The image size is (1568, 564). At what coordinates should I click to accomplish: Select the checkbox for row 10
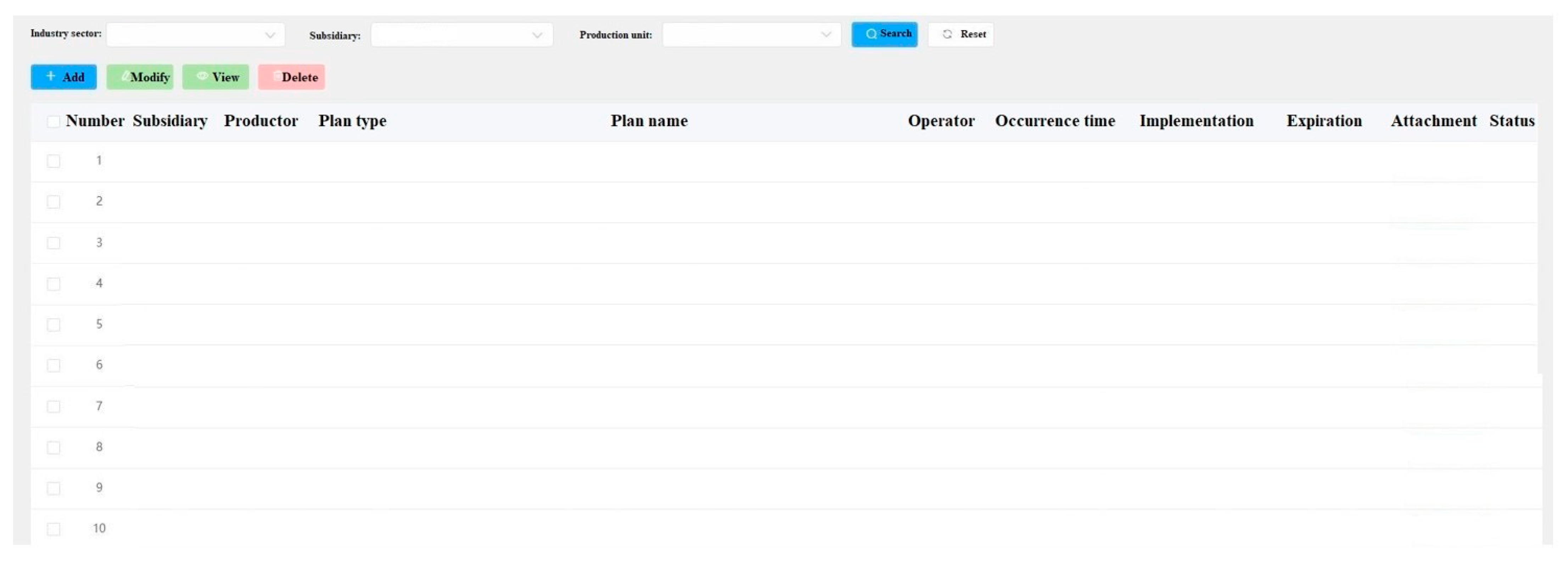point(54,529)
